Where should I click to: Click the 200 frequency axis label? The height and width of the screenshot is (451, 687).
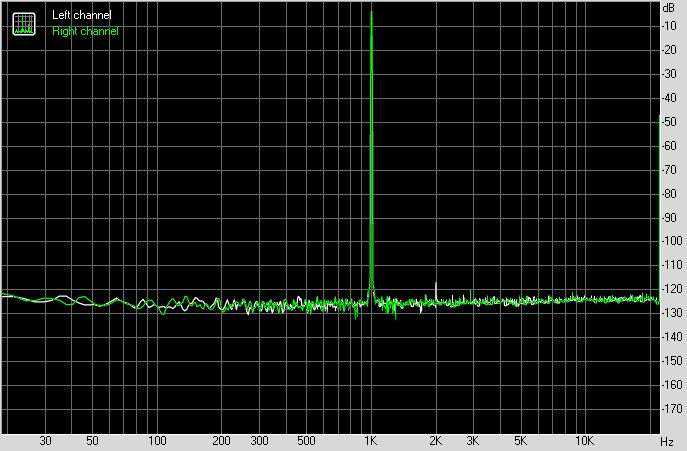pos(221,440)
